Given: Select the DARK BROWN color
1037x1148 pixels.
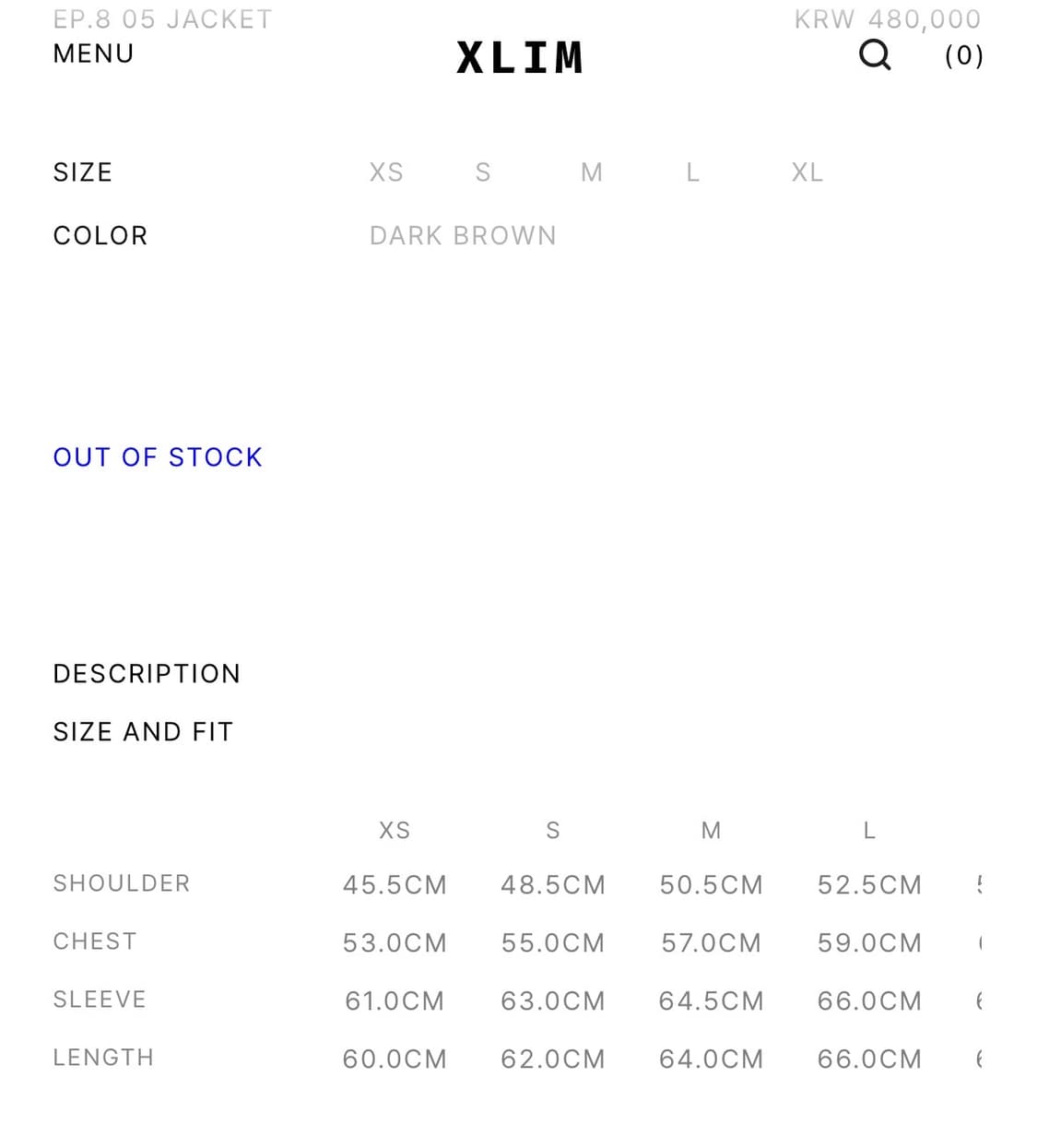Looking at the screenshot, I should tap(463, 235).
